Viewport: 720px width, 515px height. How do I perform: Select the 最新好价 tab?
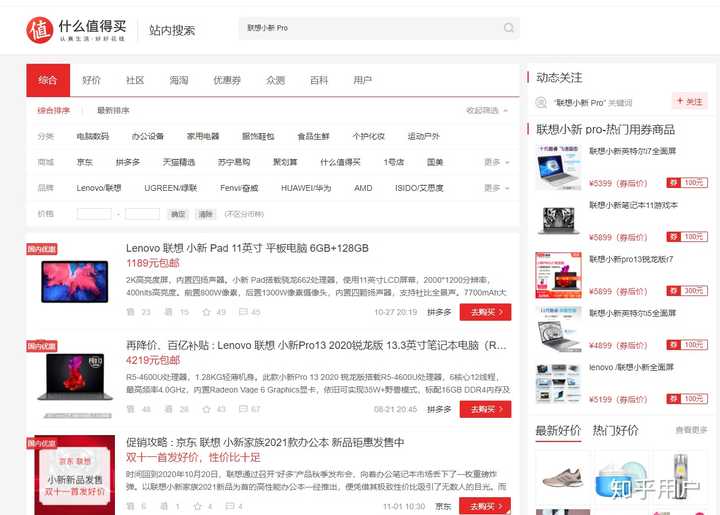(x=558, y=431)
